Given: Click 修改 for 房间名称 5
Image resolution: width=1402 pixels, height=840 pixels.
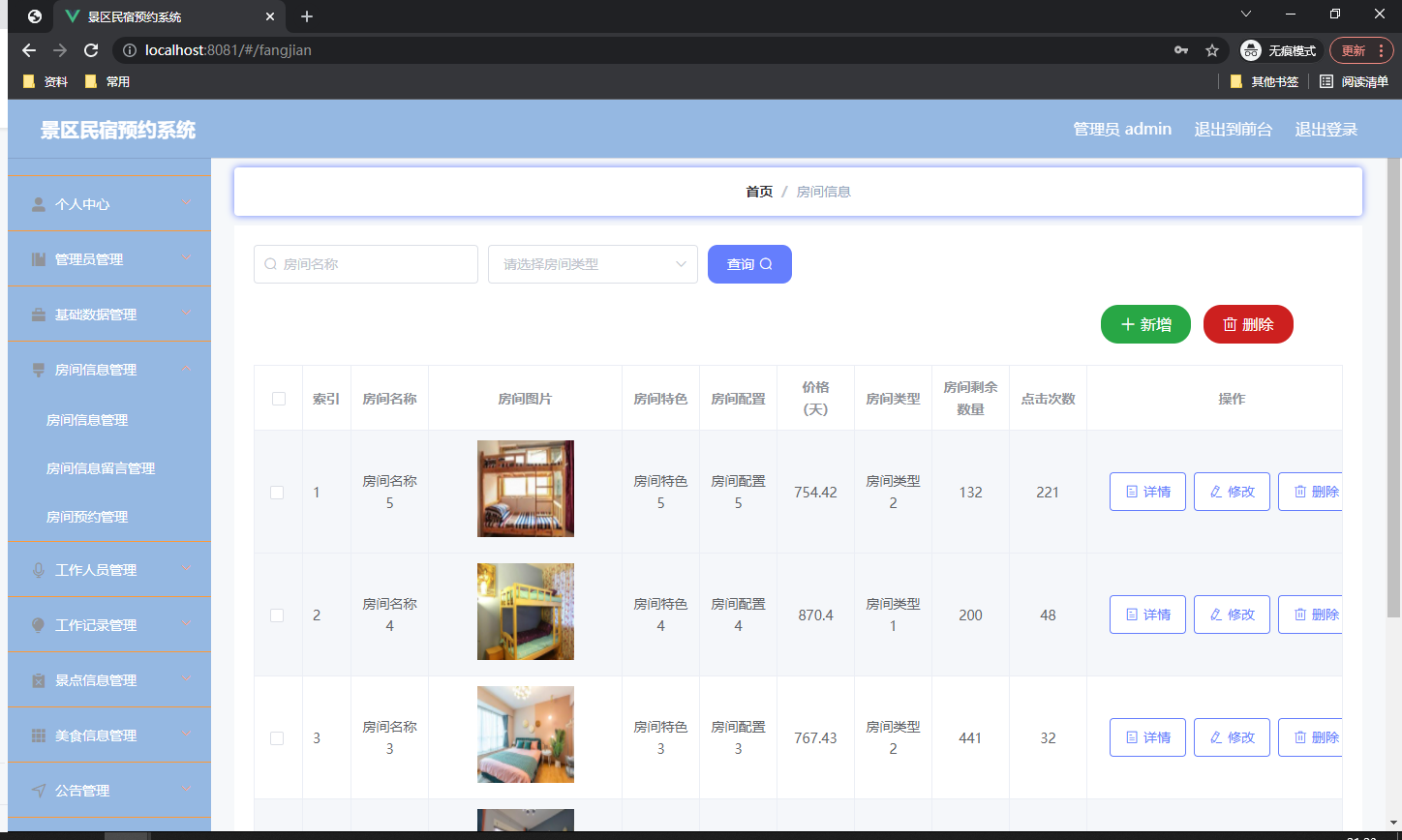Looking at the screenshot, I should tap(1232, 492).
